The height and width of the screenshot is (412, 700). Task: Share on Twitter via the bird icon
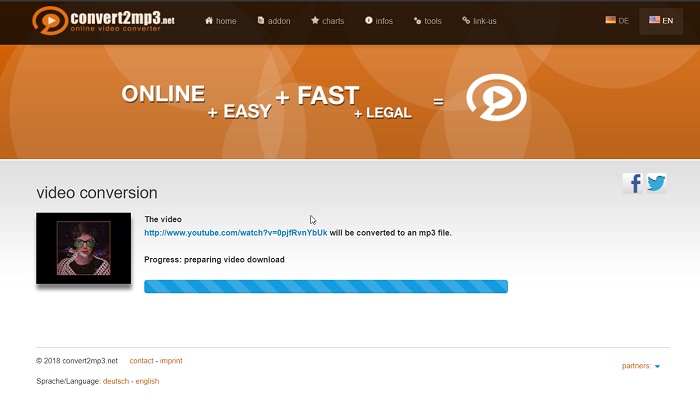656,183
